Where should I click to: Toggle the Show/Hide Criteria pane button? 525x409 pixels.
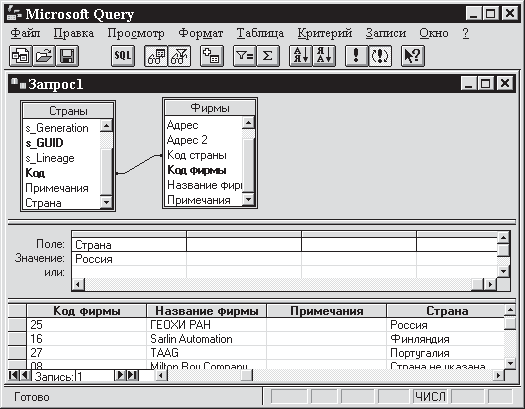pyautogui.click(x=179, y=56)
